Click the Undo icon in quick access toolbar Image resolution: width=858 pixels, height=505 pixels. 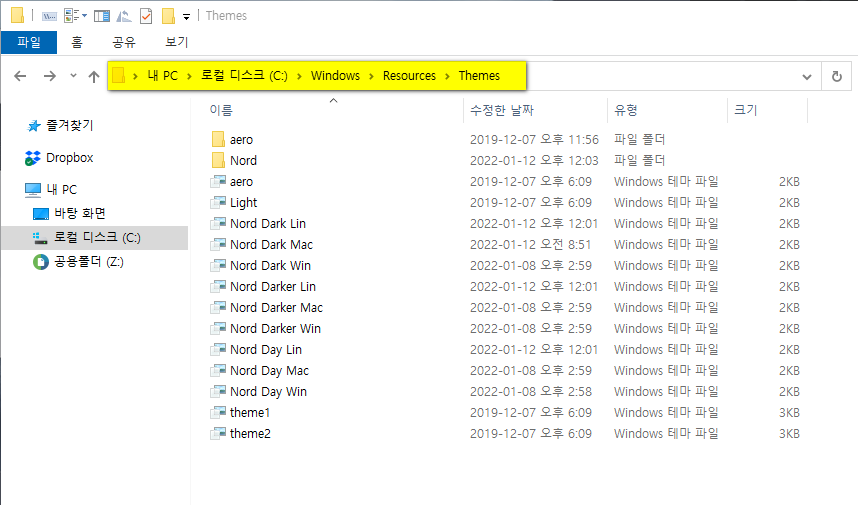click(124, 16)
